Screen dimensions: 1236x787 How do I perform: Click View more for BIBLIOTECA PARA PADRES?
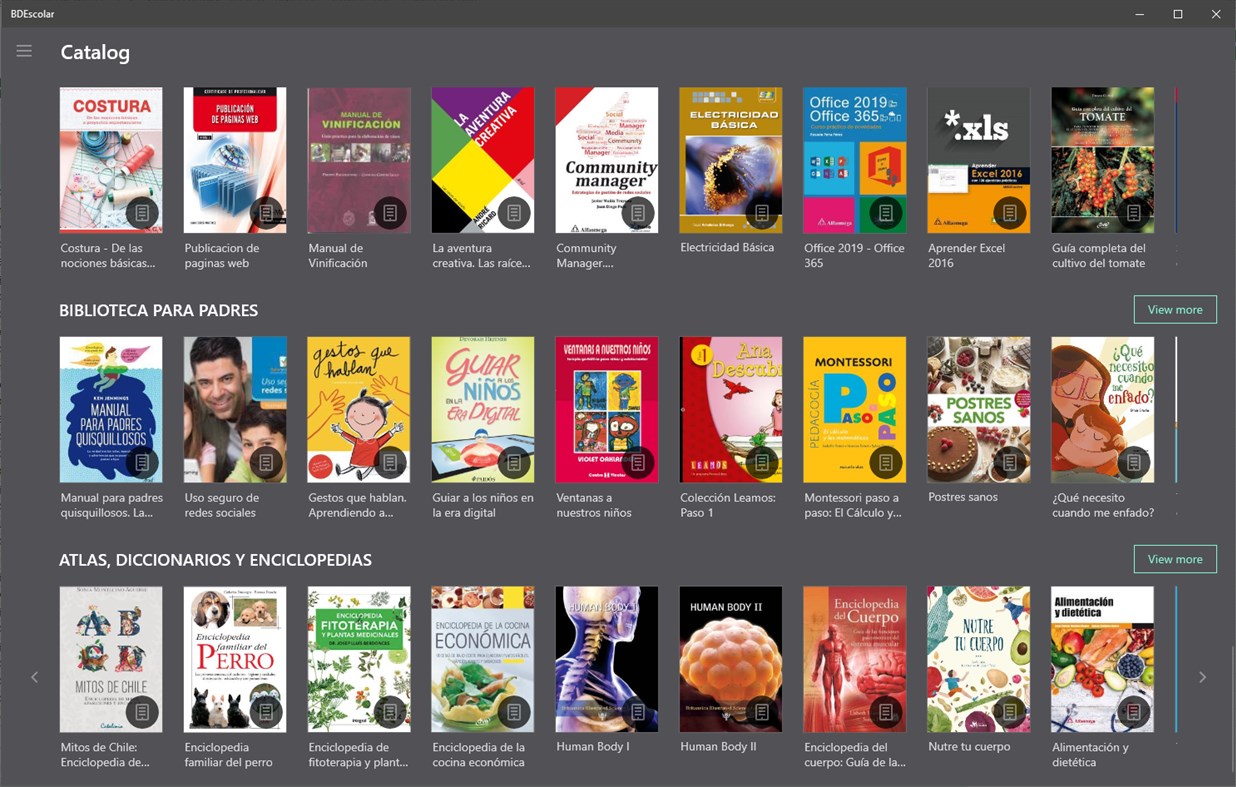point(1175,309)
